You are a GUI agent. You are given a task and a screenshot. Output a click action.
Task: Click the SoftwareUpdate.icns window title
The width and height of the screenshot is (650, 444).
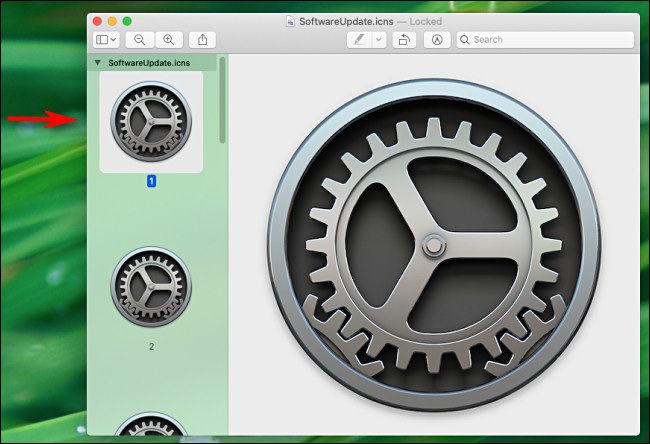click(x=346, y=22)
